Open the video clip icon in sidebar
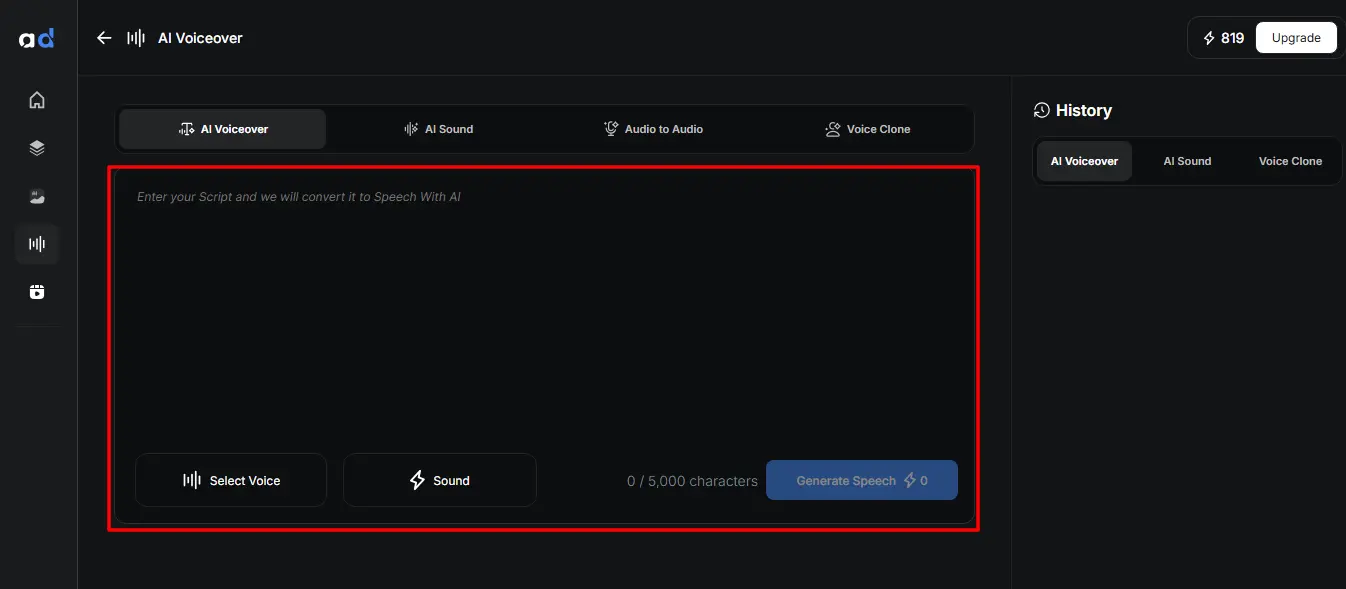This screenshot has width=1346, height=589. [37, 292]
